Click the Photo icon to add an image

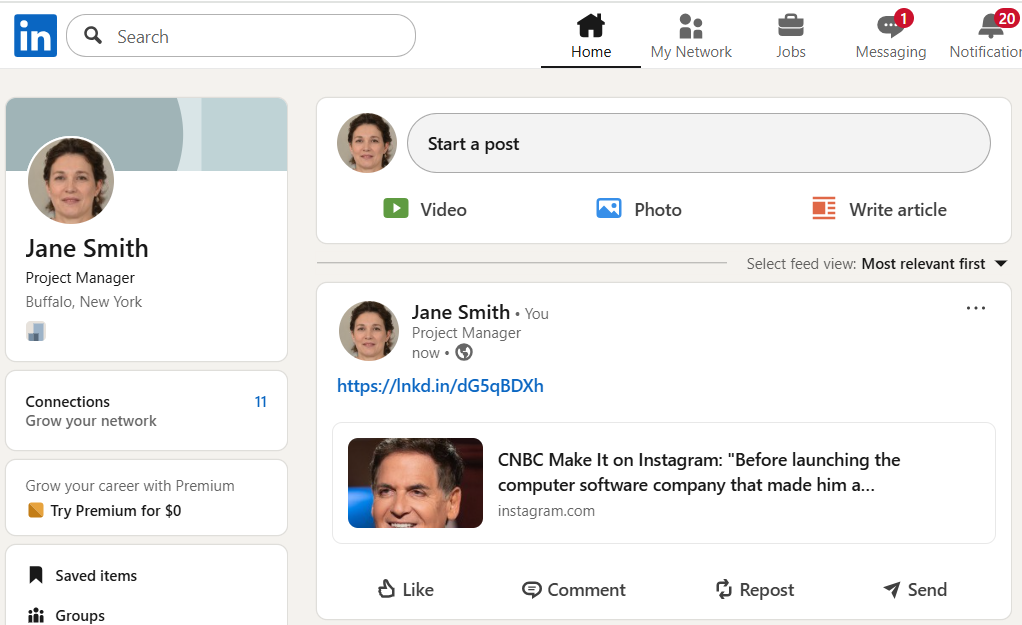point(609,209)
